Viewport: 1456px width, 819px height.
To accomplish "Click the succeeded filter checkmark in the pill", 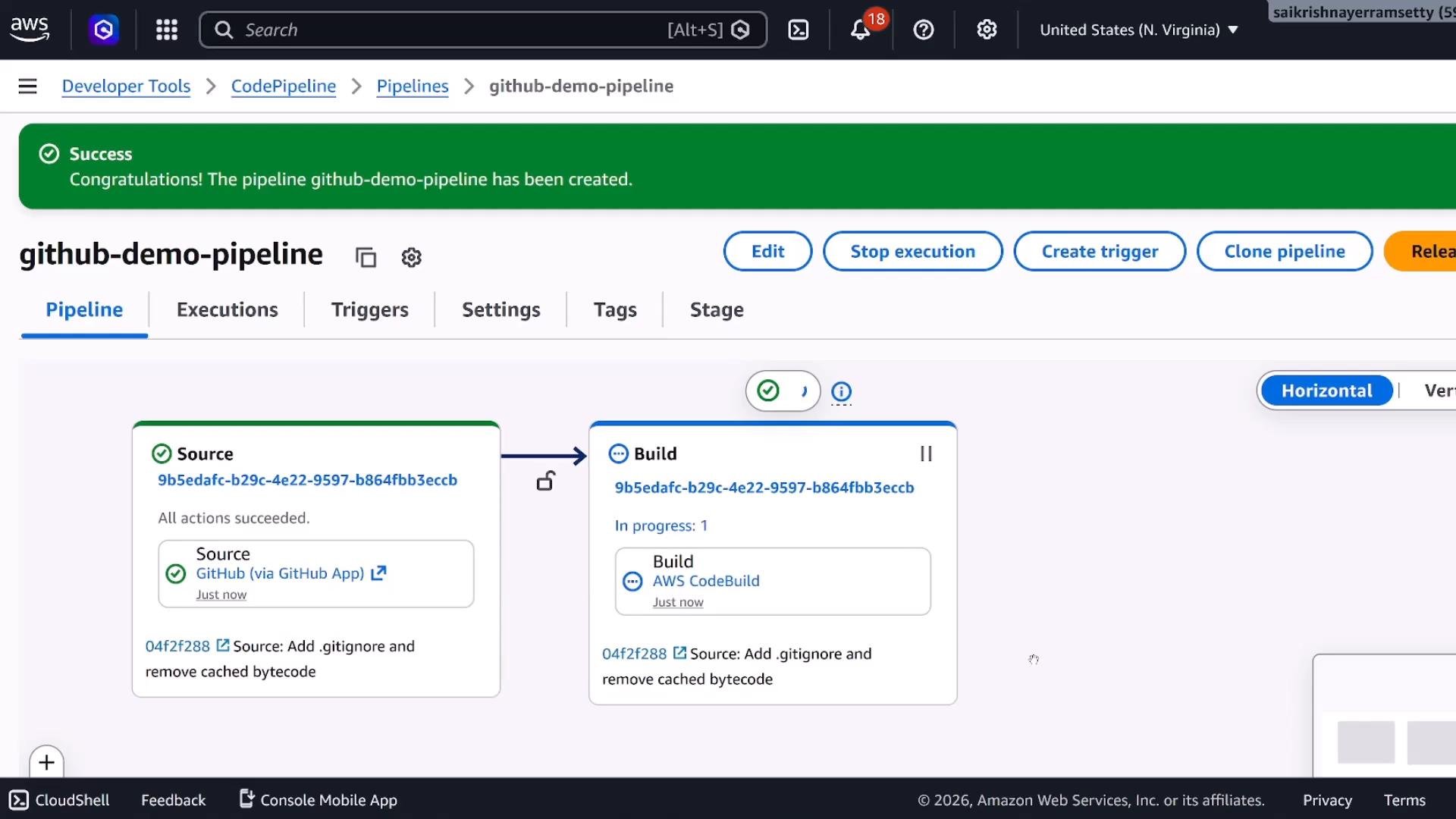I will (768, 391).
